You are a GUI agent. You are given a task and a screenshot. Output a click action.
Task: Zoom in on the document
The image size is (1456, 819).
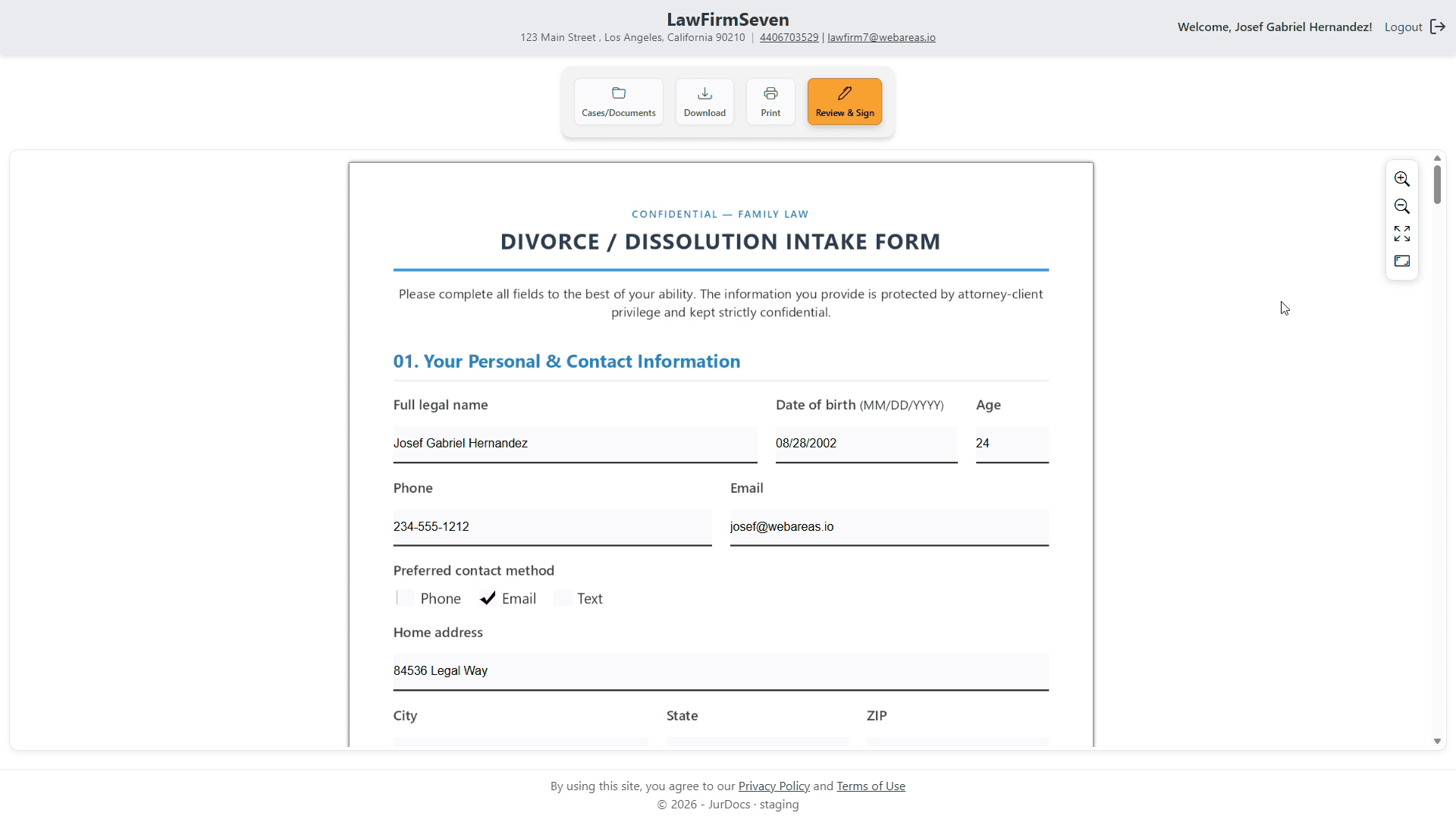1401,179
